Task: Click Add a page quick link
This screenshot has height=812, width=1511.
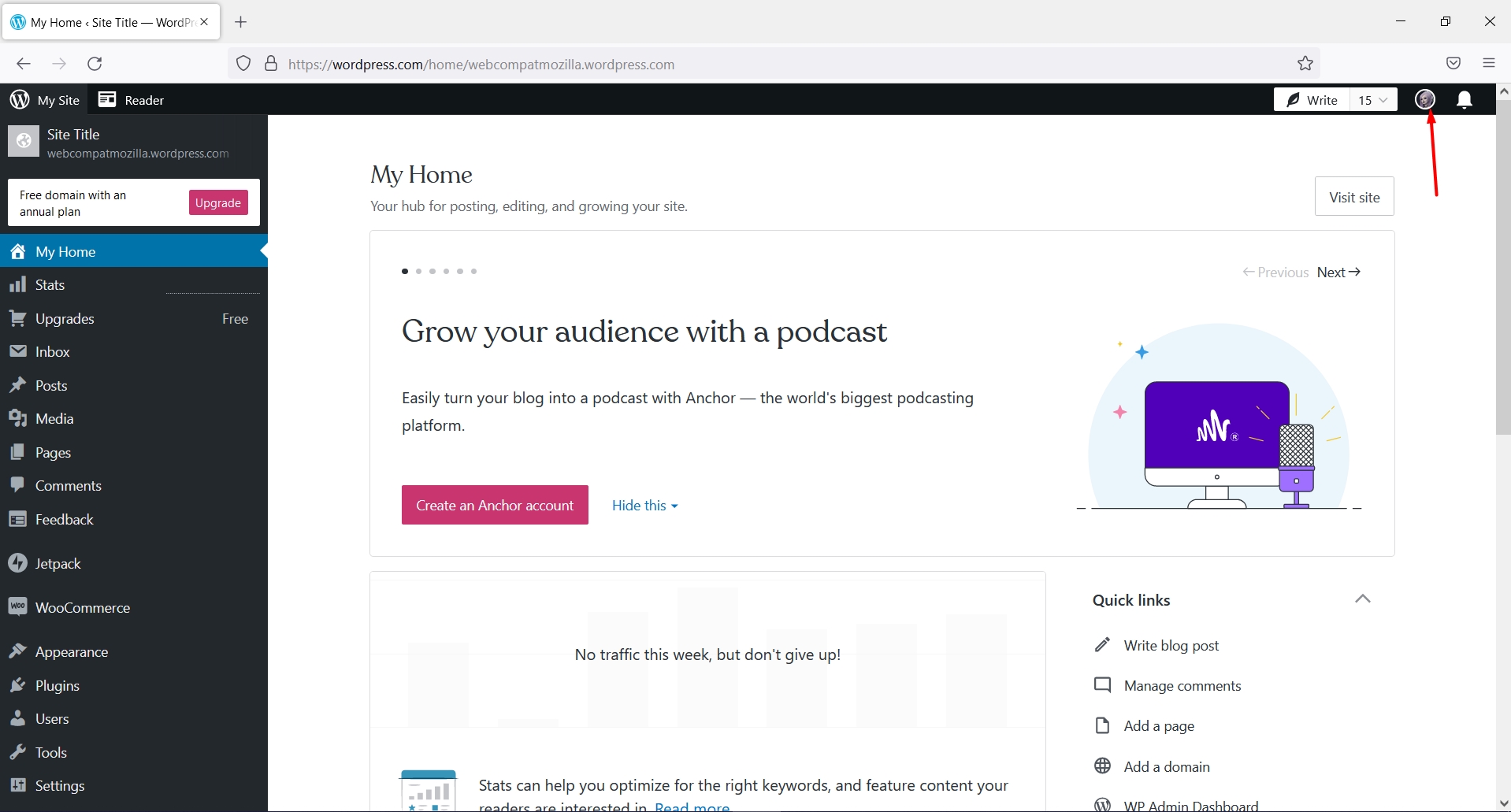Action: (1144, 726)
